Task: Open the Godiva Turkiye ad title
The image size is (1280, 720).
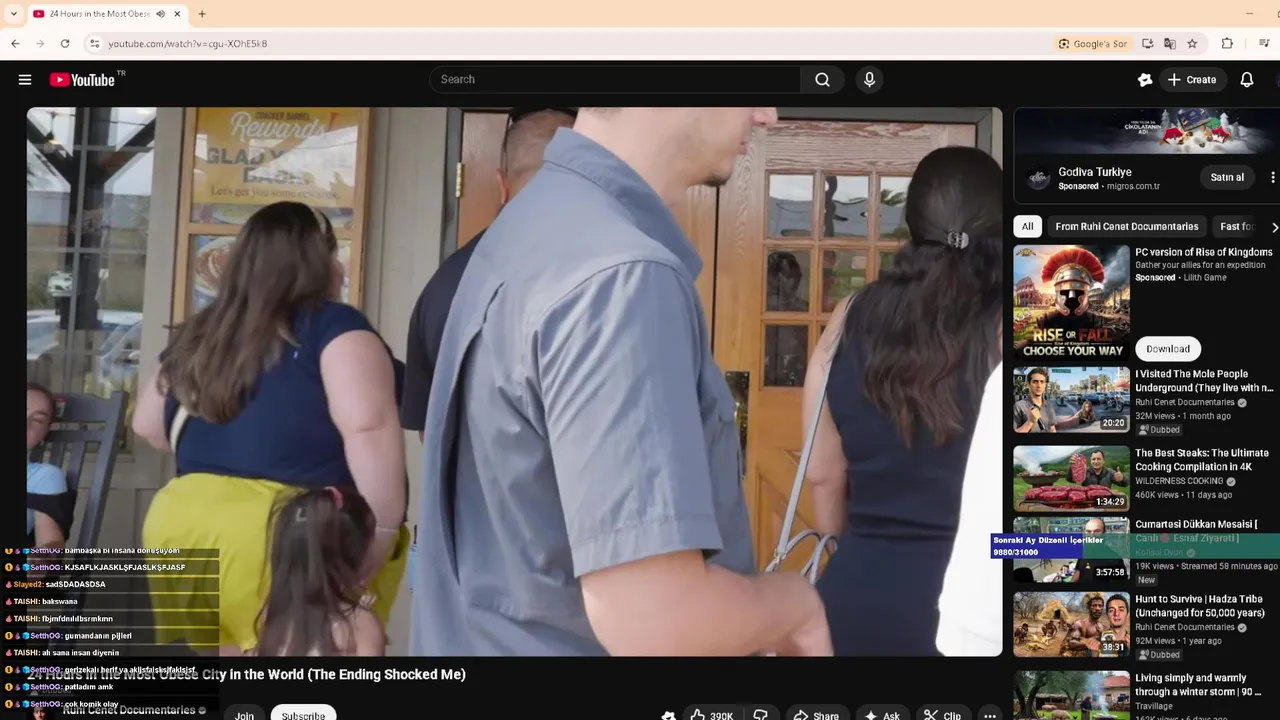Action: (x=1094, y=172)
